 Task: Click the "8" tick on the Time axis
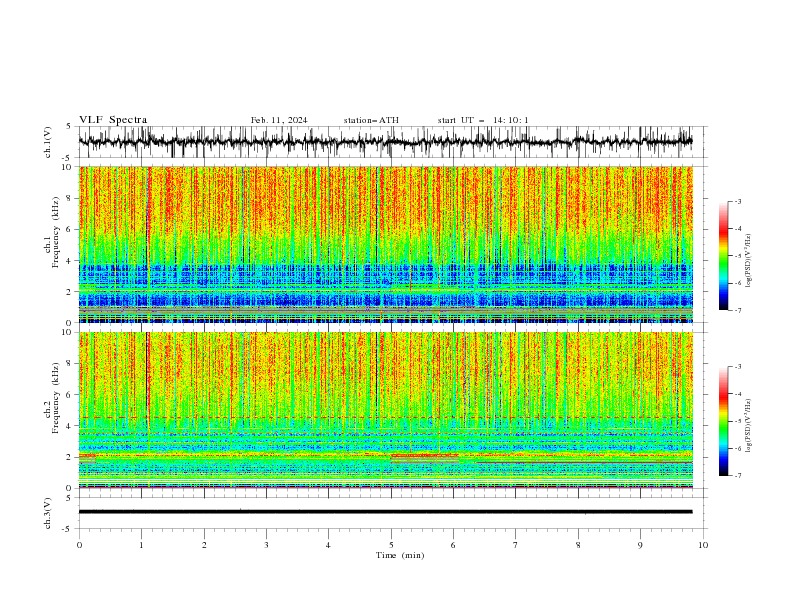pos(578,545)
